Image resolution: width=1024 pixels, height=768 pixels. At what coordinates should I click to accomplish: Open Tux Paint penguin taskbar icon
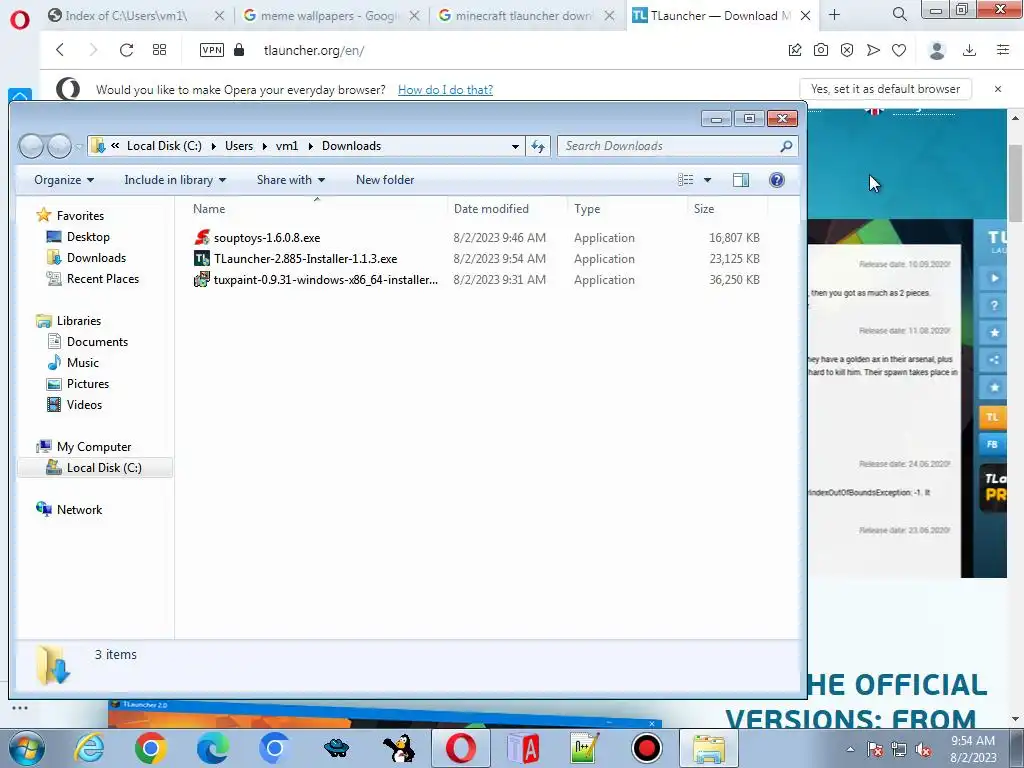tap(398, 748)
